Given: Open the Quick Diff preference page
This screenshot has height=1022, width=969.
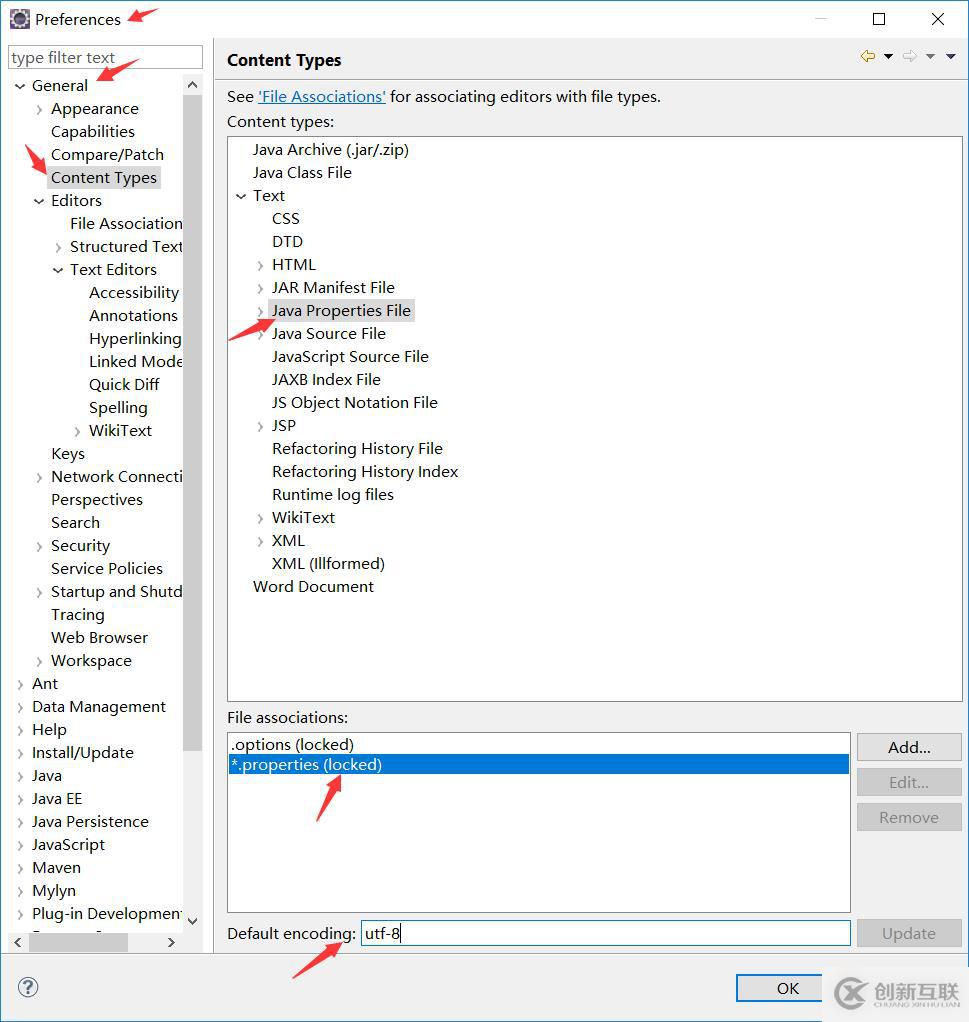Looking at the screenshot, I should (124, 385).
